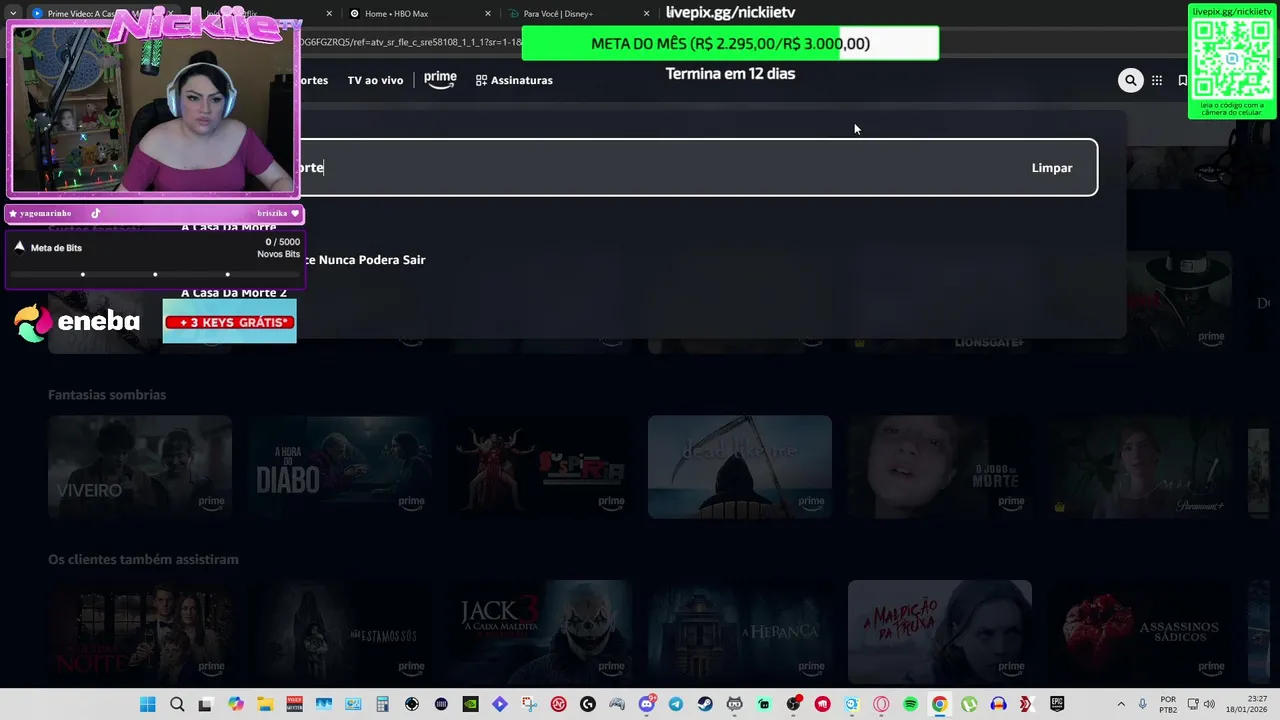Click the Prime logo in navigation bar
Image resolution: width=1280 pixels, height=720 pixels.
click(440, 80)
